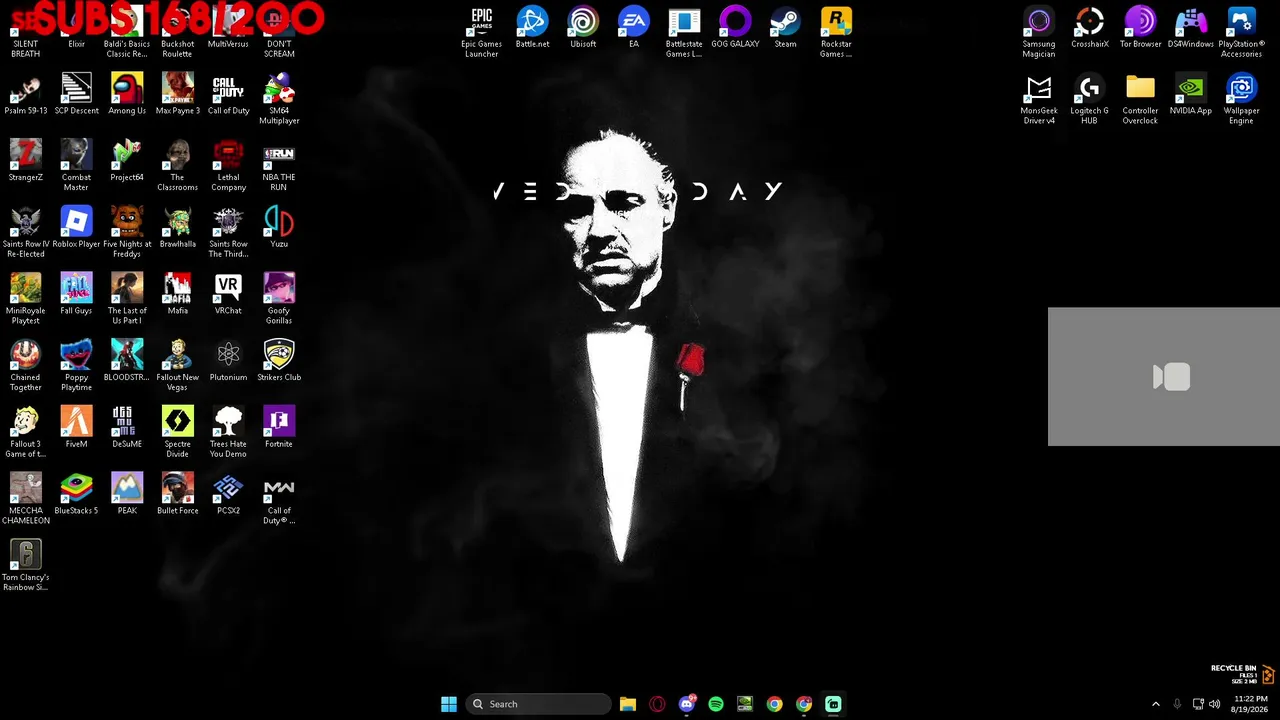Image resolution: width=1280 pixels, height=720 pixels.
Task: Select the StrangerZ shortcut
Action: (x=26, y=161)
